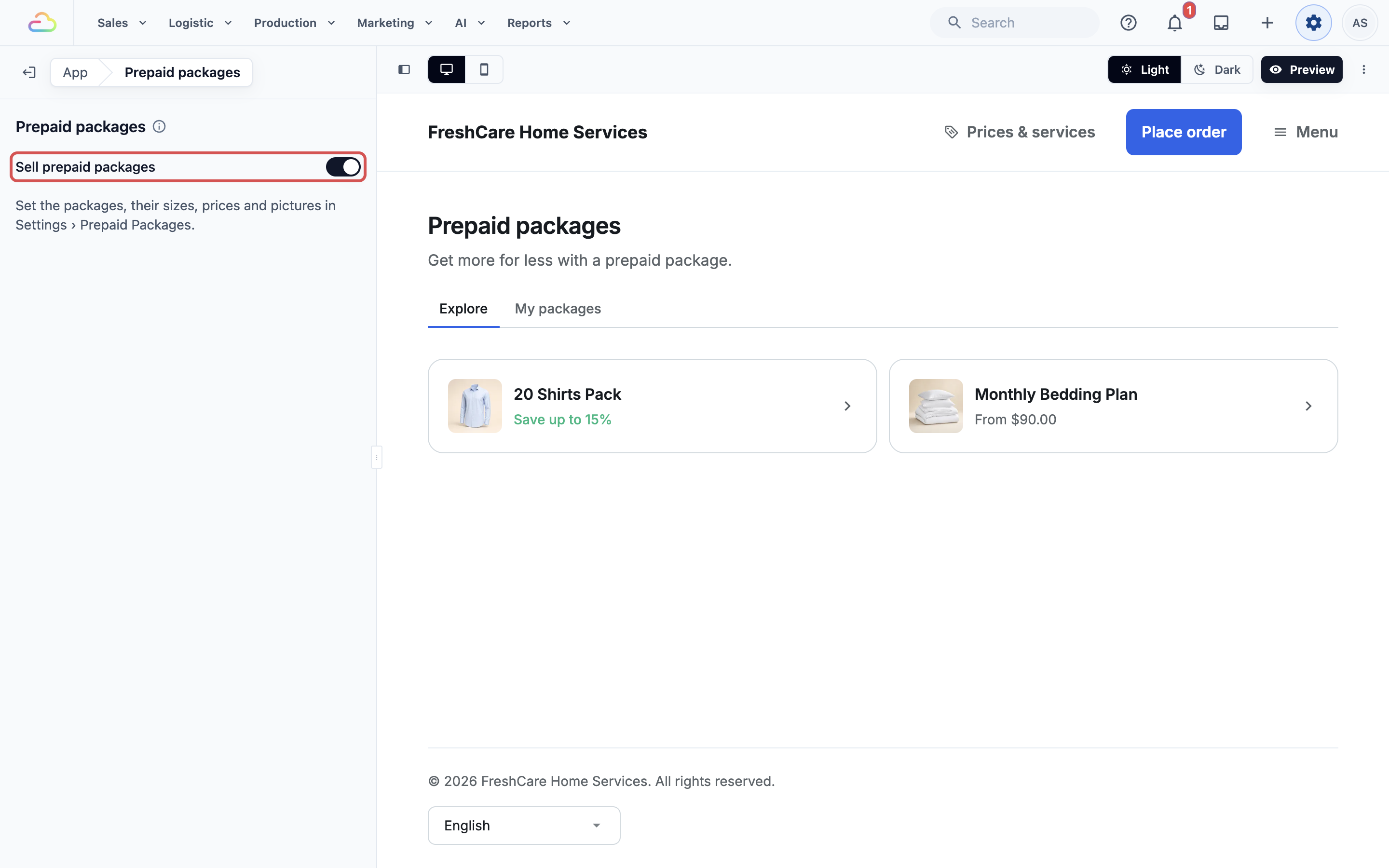Open the help question mark icon

click(1129, 23)
